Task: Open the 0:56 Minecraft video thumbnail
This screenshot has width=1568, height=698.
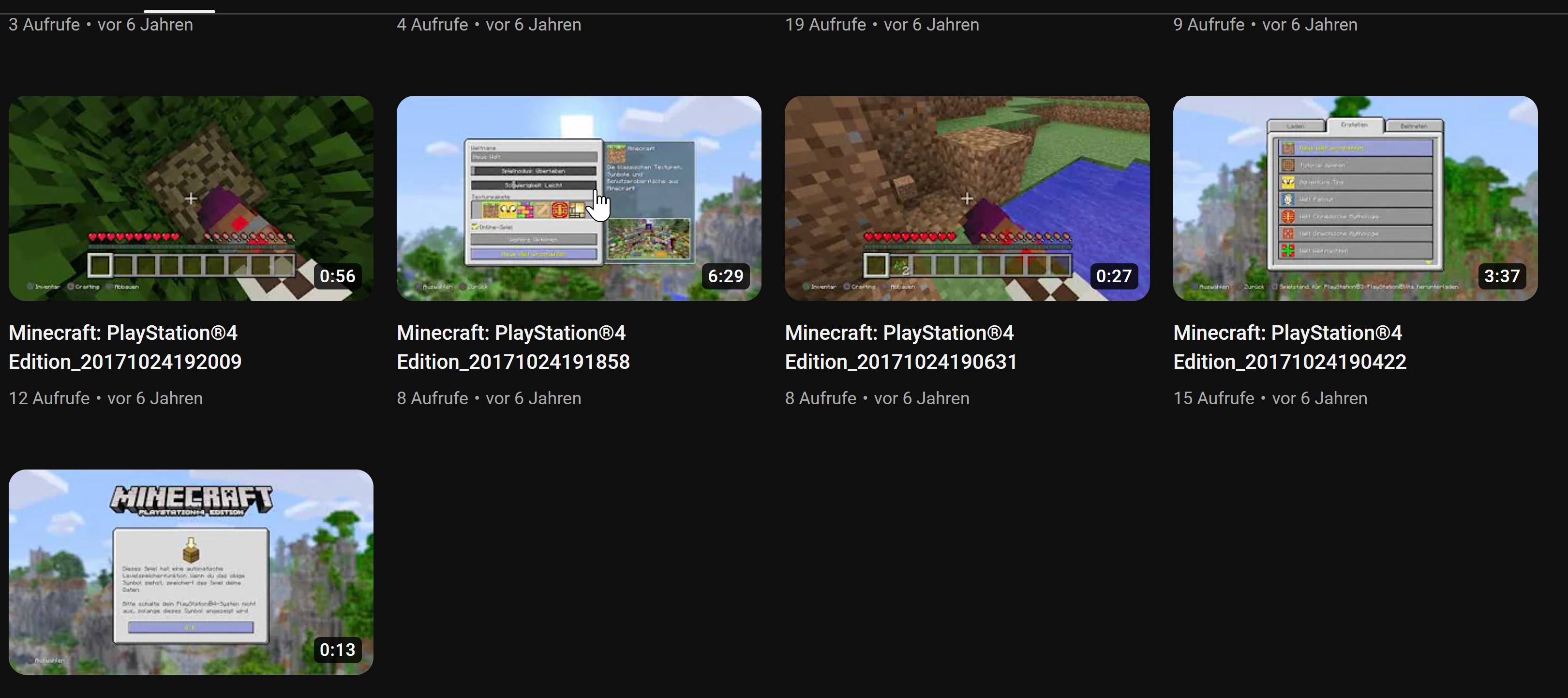Action: pyautogui.click(x=191, y=198)
